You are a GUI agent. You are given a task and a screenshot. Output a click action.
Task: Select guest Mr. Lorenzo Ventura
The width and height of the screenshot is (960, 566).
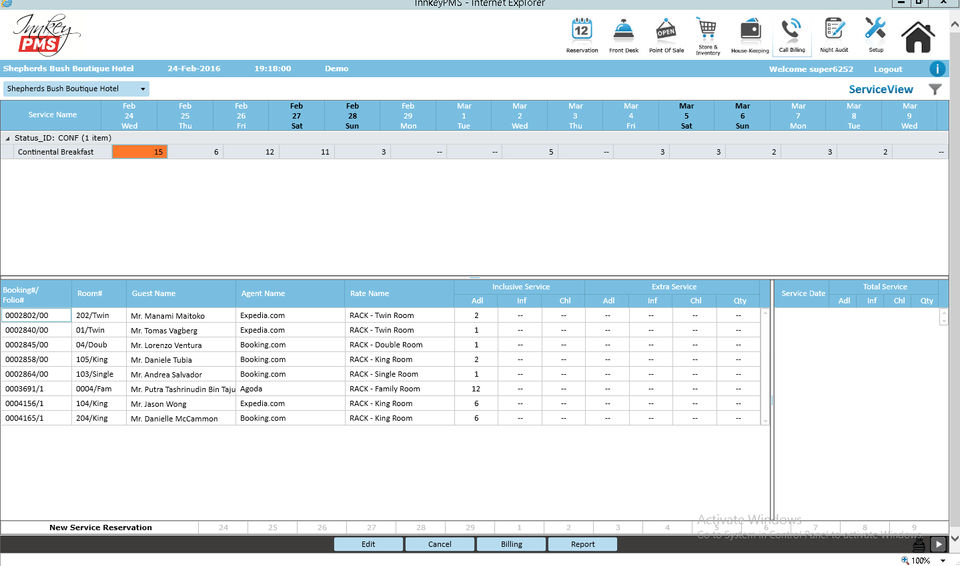point(181,345)
